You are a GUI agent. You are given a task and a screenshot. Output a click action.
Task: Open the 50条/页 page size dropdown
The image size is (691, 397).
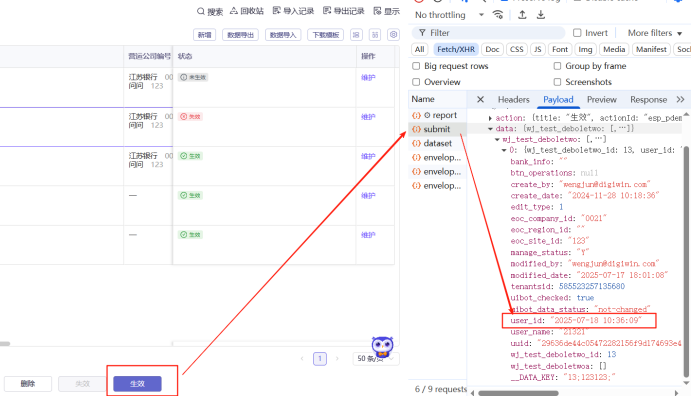pos(376,359)
